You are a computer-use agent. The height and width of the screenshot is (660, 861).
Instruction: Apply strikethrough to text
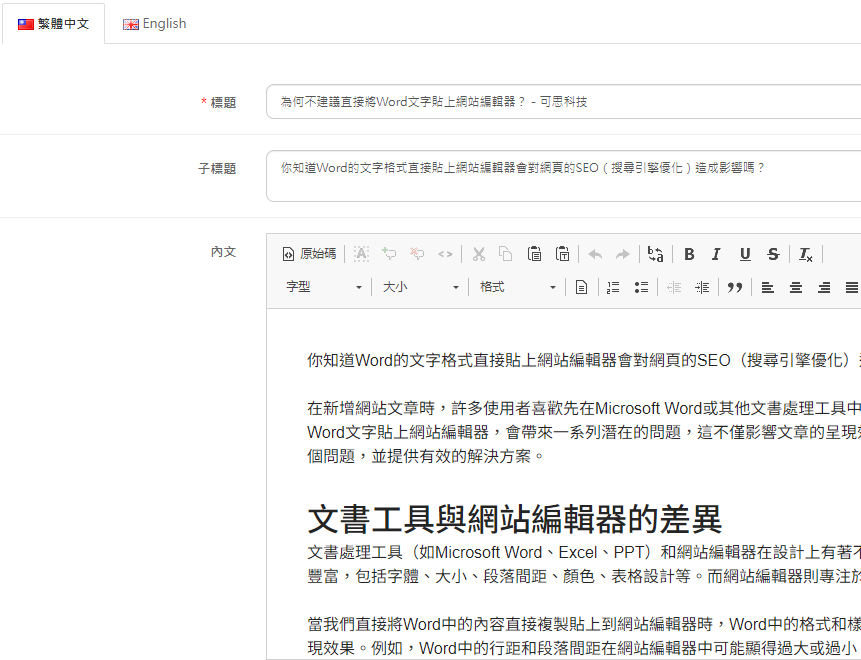click(x=773, y=253)
